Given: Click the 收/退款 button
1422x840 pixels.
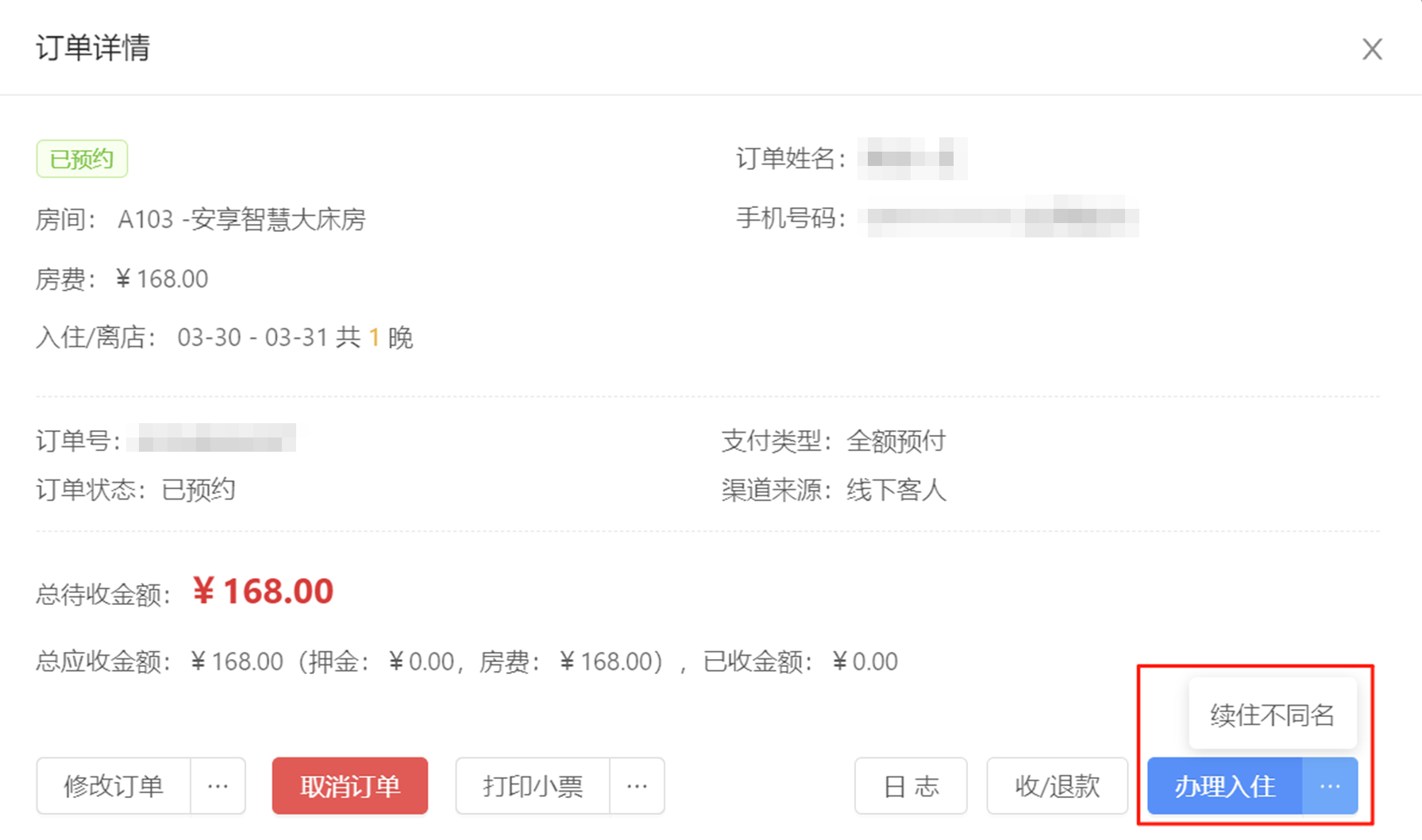Looking at the screenshot, I should 1057,786.
